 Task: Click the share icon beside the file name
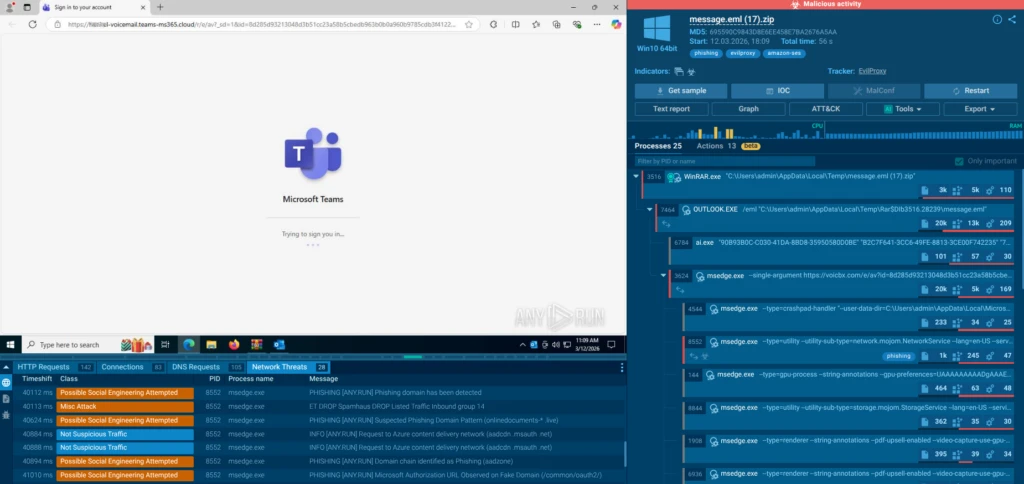pos(1010,19)
